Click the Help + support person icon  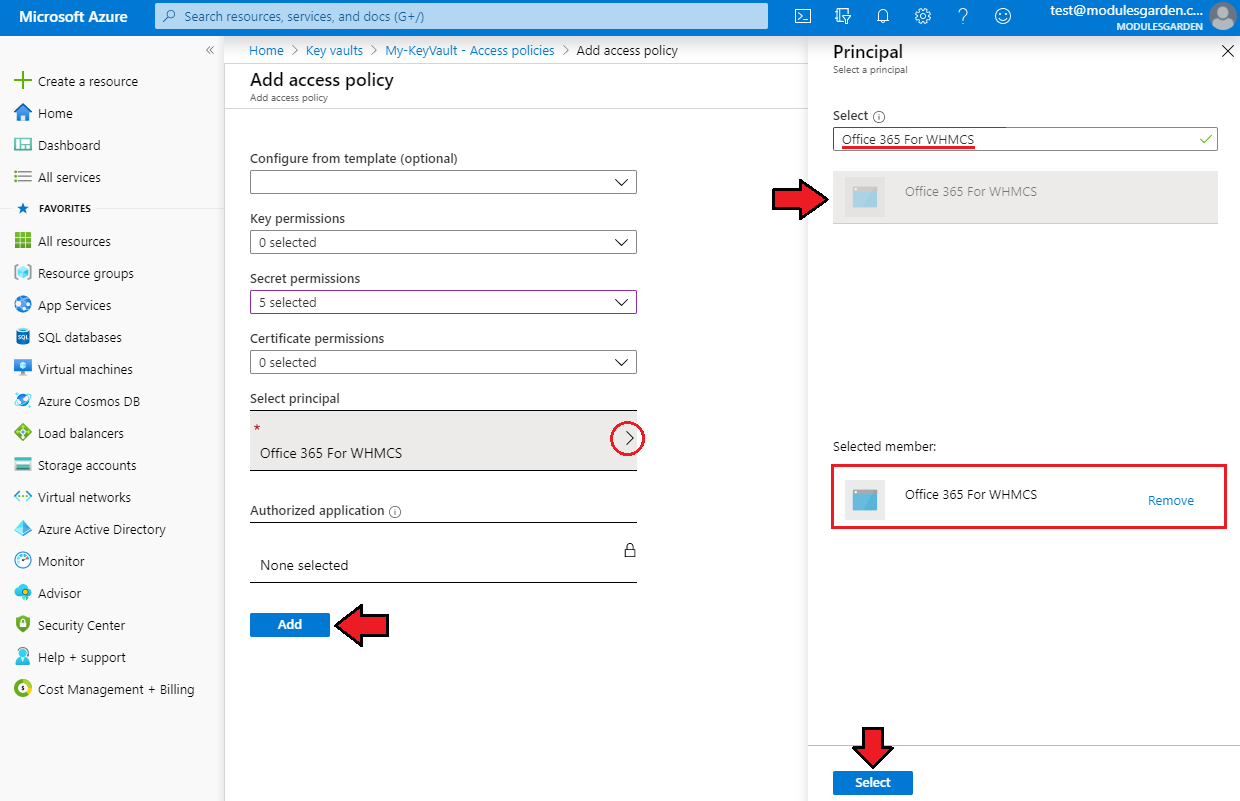click(x=23, y=657)
